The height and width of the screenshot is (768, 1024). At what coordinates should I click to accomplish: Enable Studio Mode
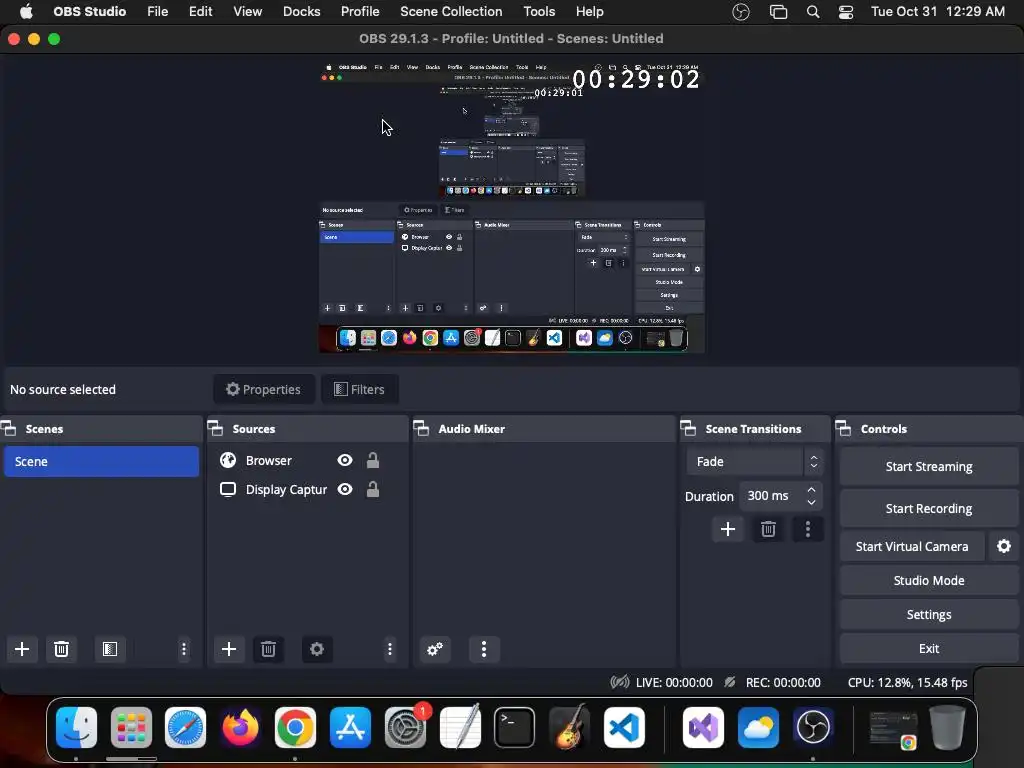point(929,580)
